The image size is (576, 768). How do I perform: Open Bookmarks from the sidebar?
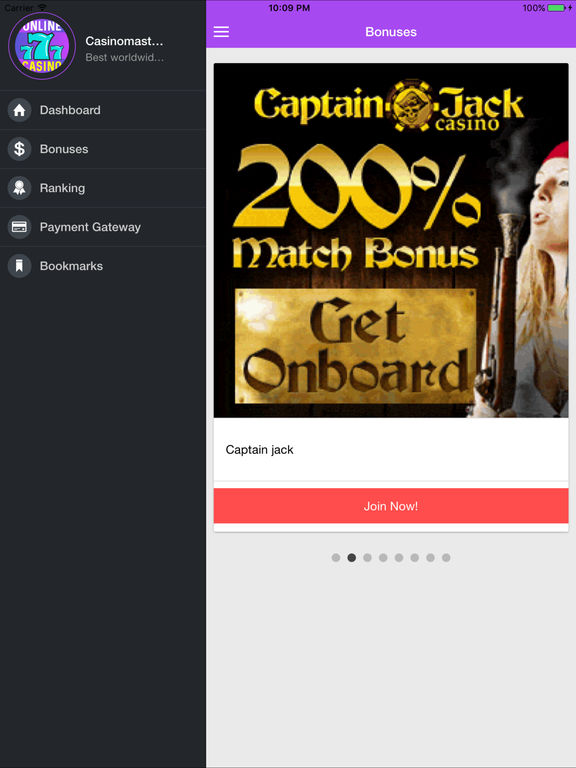click(71, 266)
